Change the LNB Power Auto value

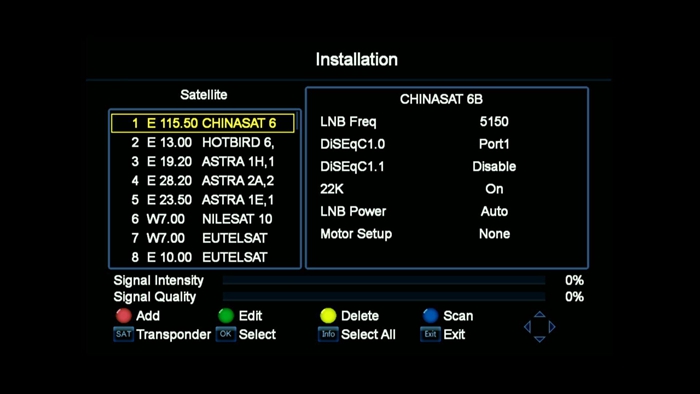pyautogui.click(x=494, y=211)
